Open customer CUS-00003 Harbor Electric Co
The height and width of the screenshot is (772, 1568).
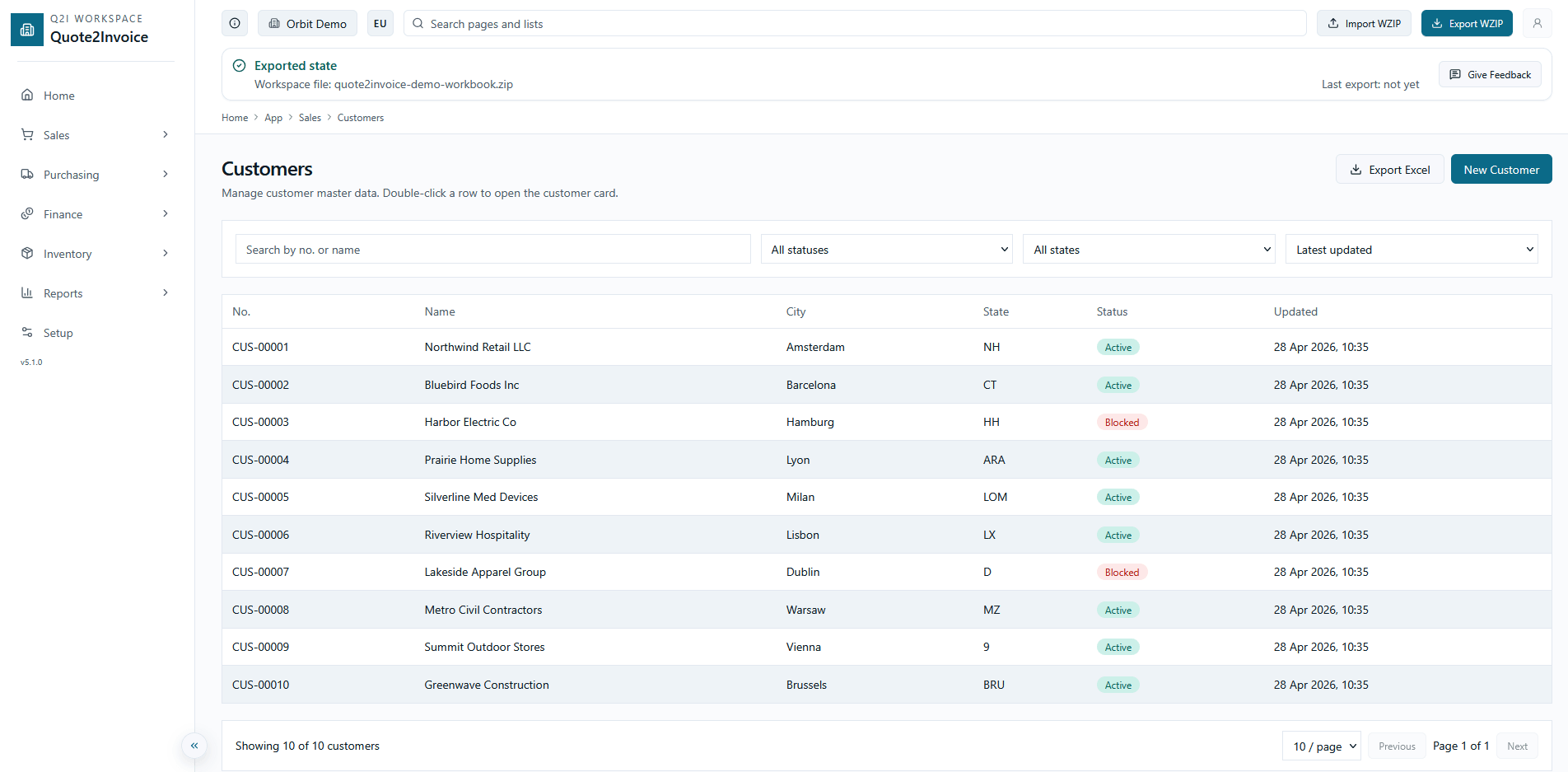click(470, 421)
